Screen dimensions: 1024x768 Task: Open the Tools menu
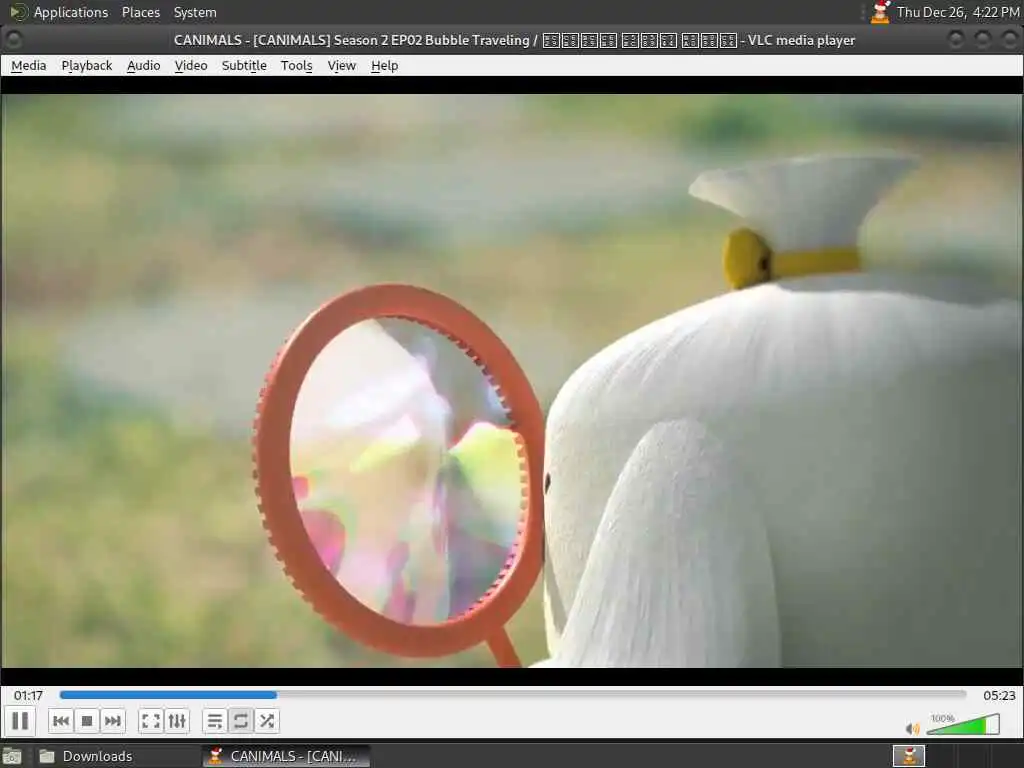[x=296, y=65]
